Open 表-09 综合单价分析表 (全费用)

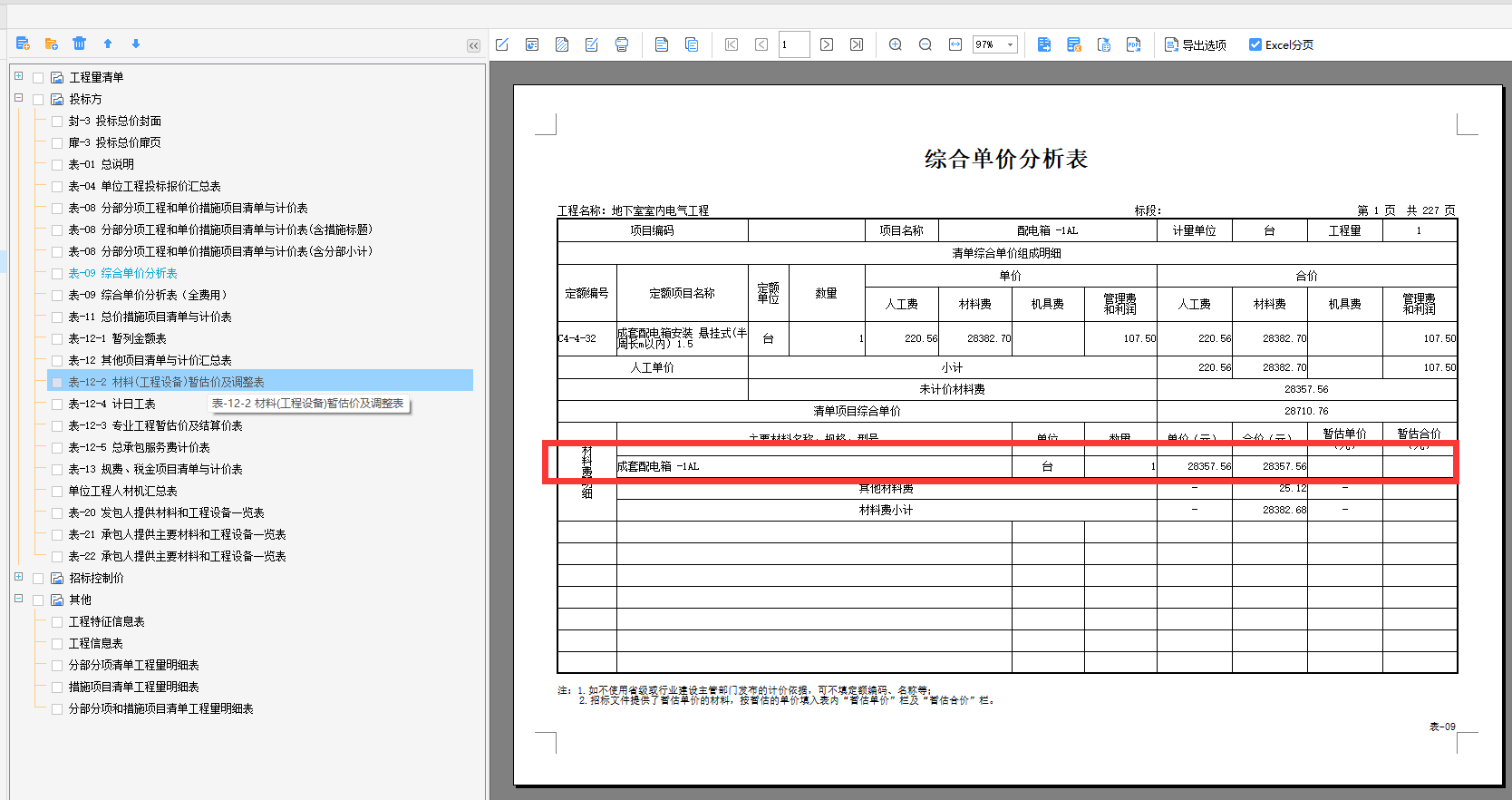tap(148, 295)
